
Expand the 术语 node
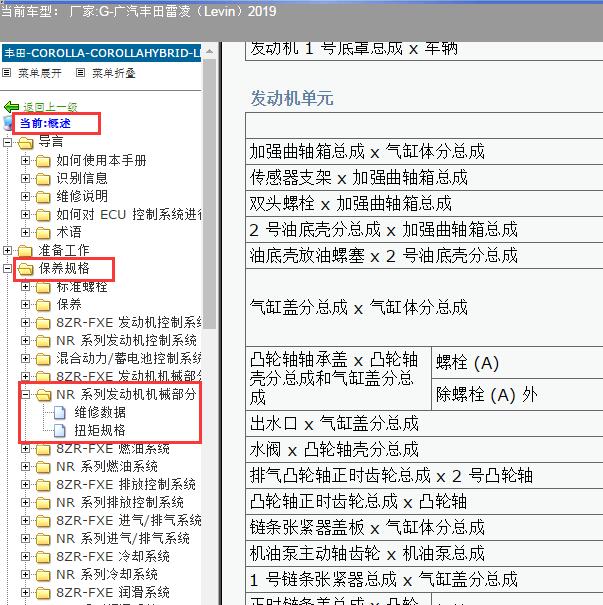pos(25,232)
